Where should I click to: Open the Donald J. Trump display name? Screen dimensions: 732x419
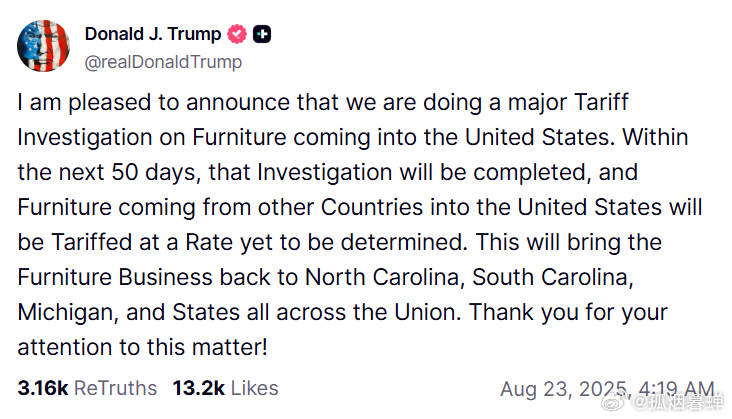click(153, 34)
